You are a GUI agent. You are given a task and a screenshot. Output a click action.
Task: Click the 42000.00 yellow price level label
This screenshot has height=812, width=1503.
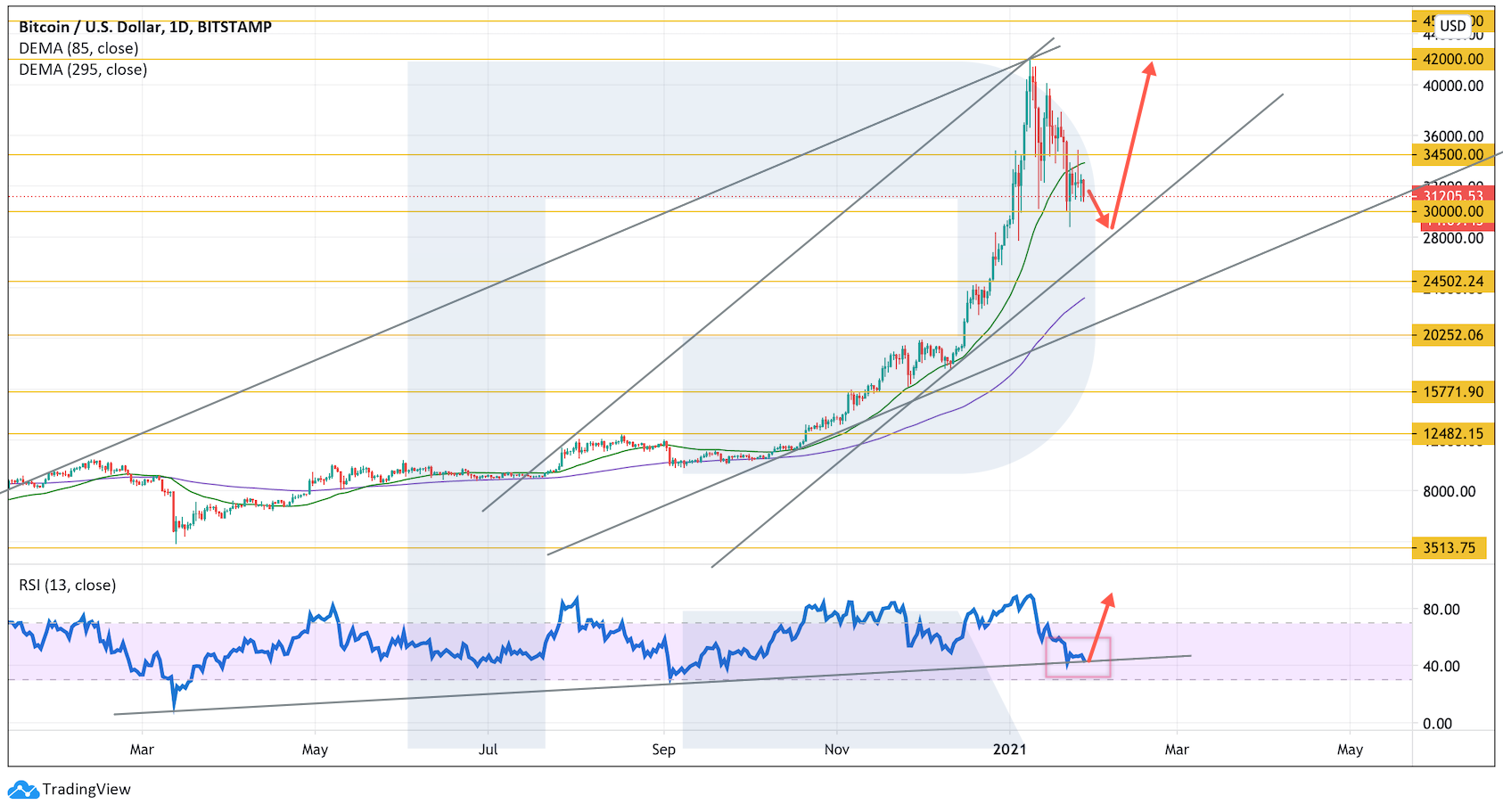coord(1452,60)
